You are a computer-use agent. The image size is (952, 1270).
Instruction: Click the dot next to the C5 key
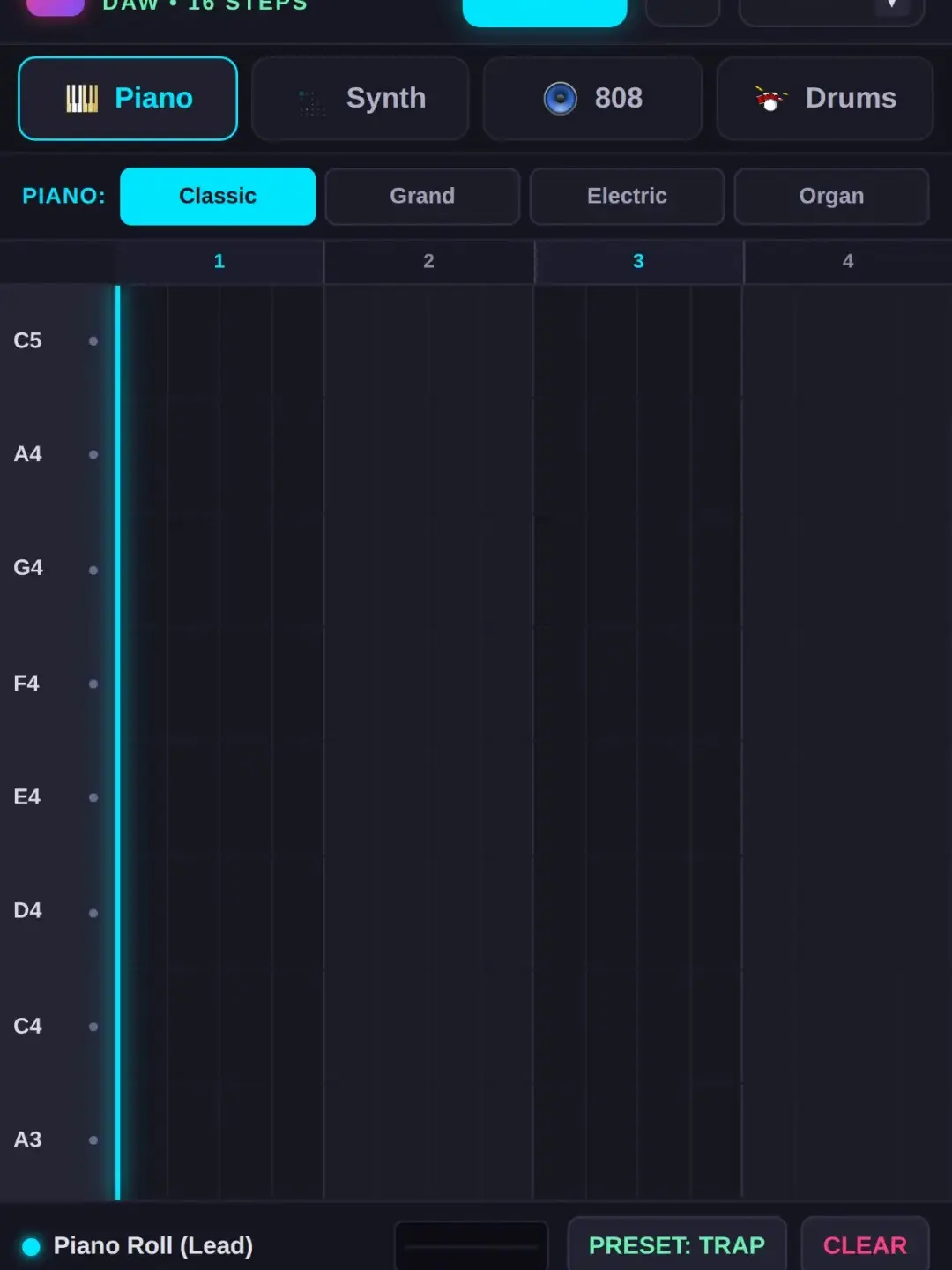93,341
